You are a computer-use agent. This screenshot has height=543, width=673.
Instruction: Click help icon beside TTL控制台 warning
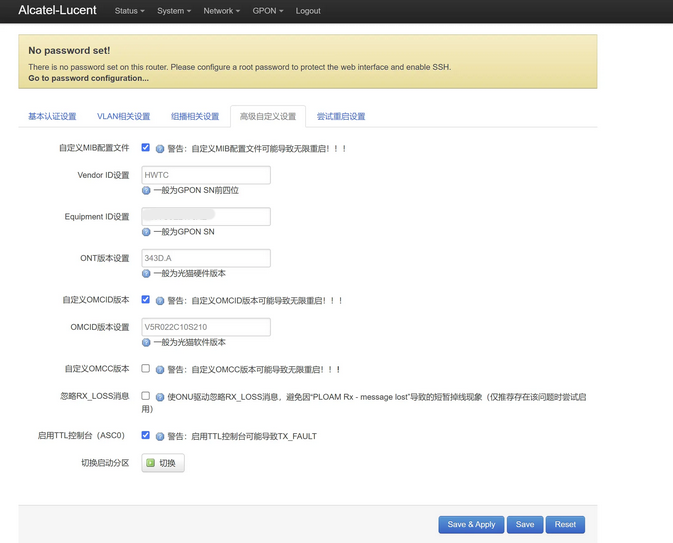click(x=160, y=437)
